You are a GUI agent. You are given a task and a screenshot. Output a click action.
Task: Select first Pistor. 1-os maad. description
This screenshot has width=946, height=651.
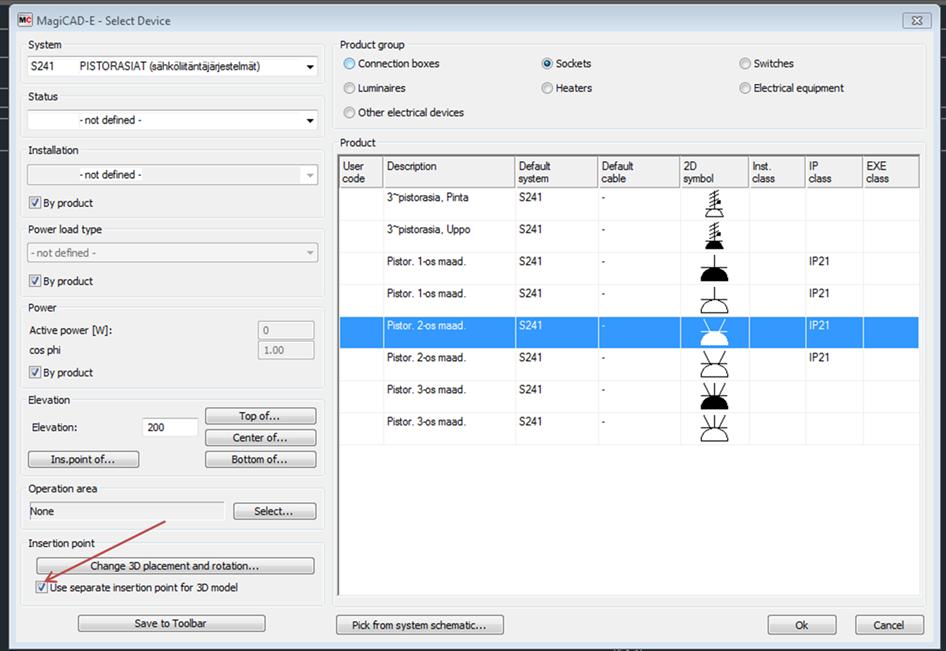[x=426, y=261]
